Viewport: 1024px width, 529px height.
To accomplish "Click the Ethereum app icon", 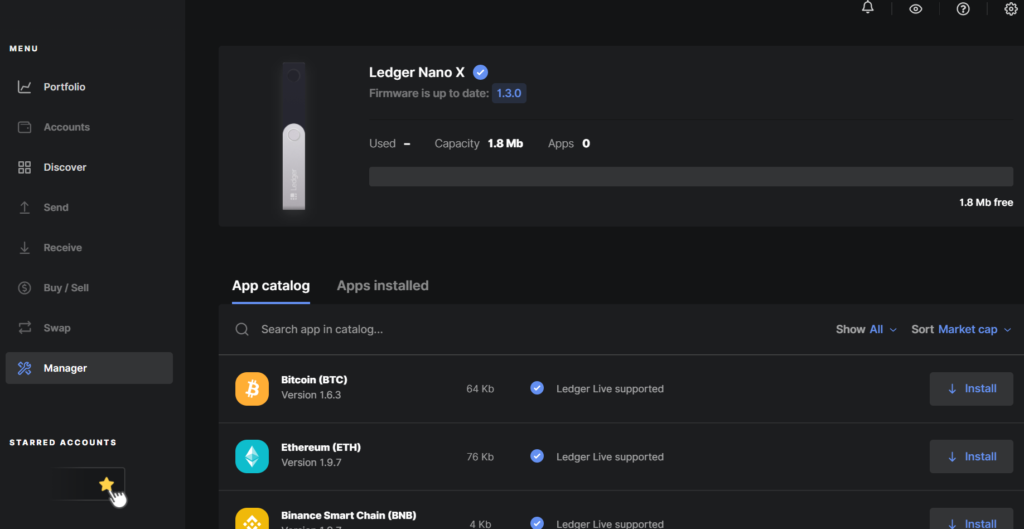I will point(252,457).
